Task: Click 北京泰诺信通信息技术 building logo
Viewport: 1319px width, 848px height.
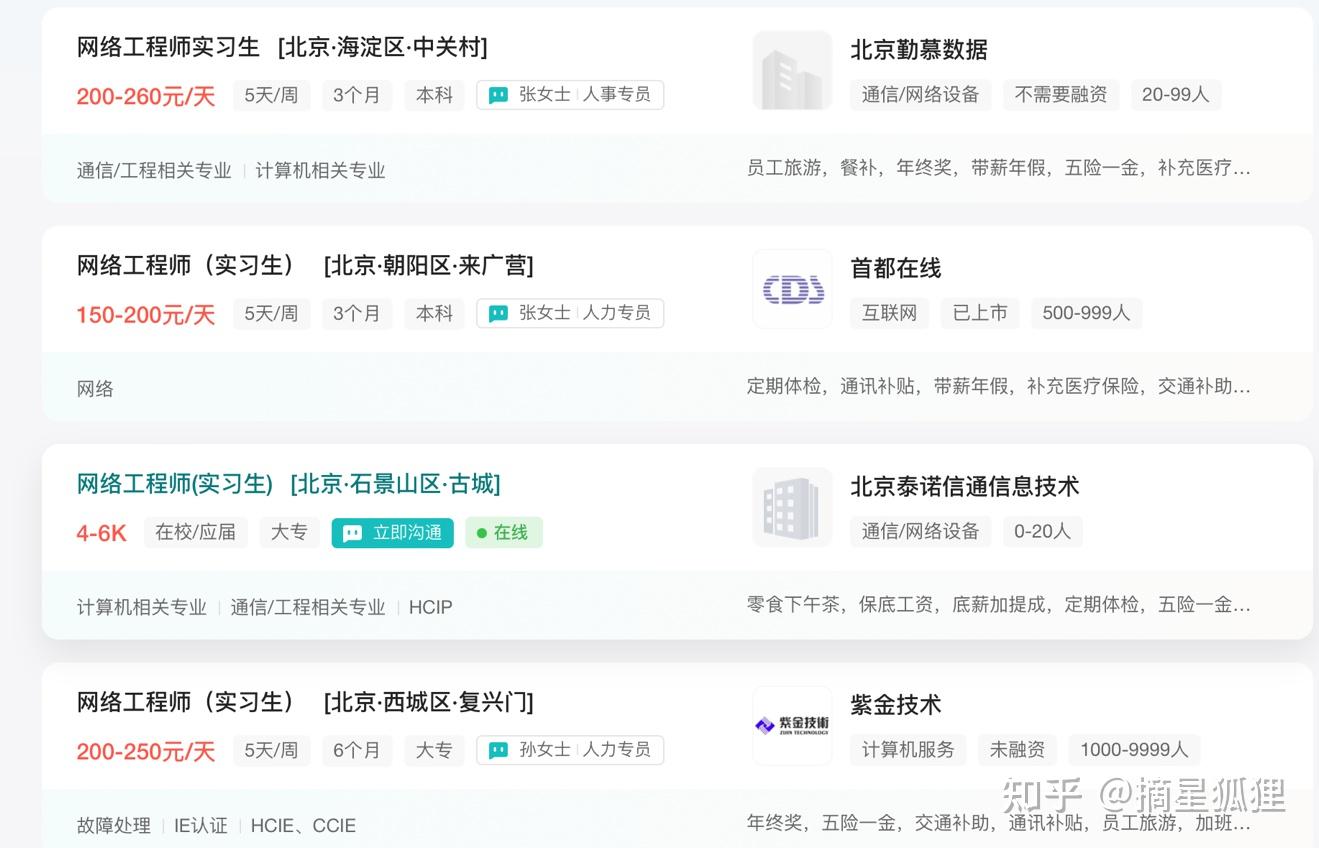Action: [x=792, y=507]
